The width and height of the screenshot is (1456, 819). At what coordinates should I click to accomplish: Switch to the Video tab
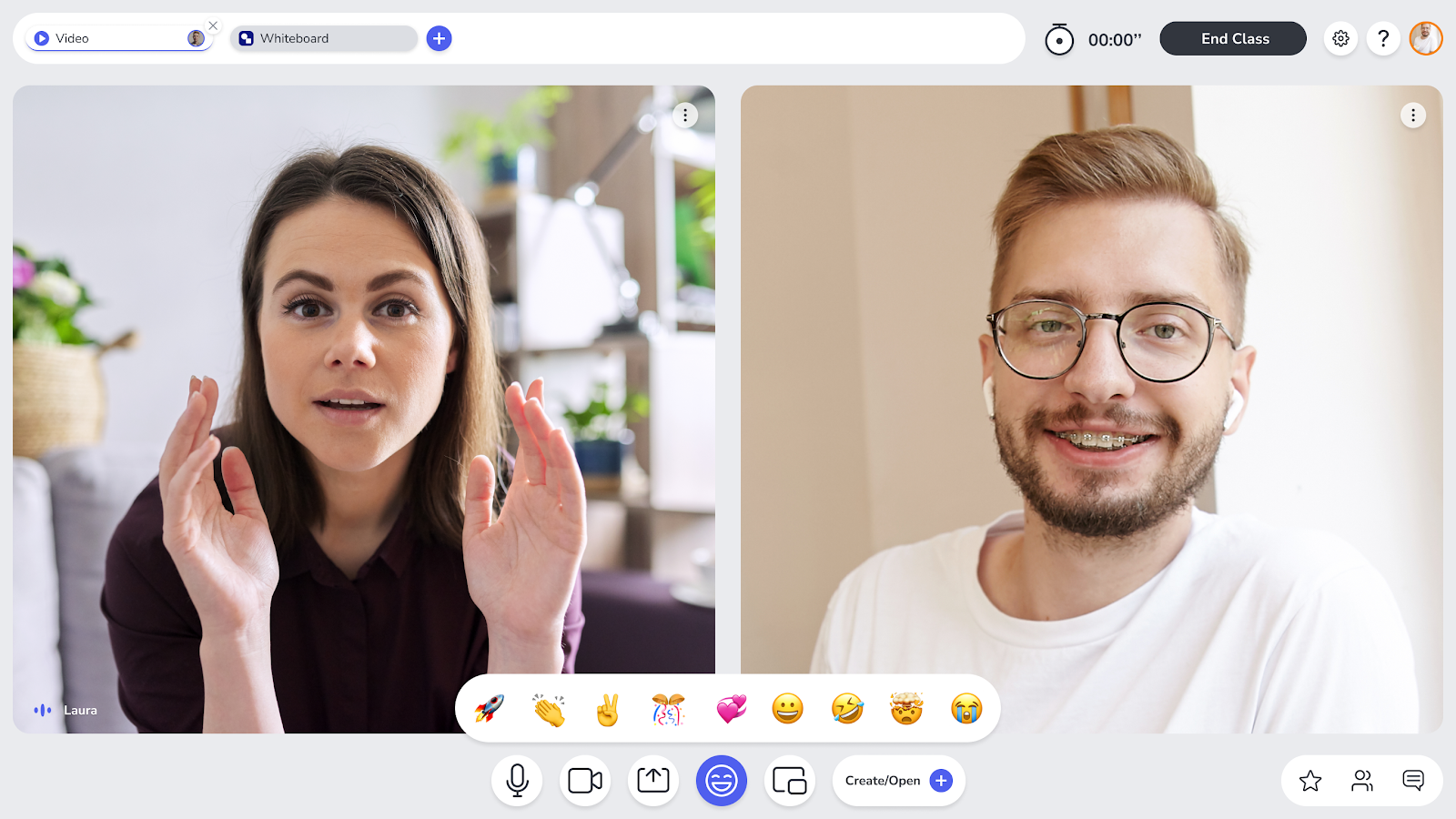pyautogui.click(x=118, y=38)
